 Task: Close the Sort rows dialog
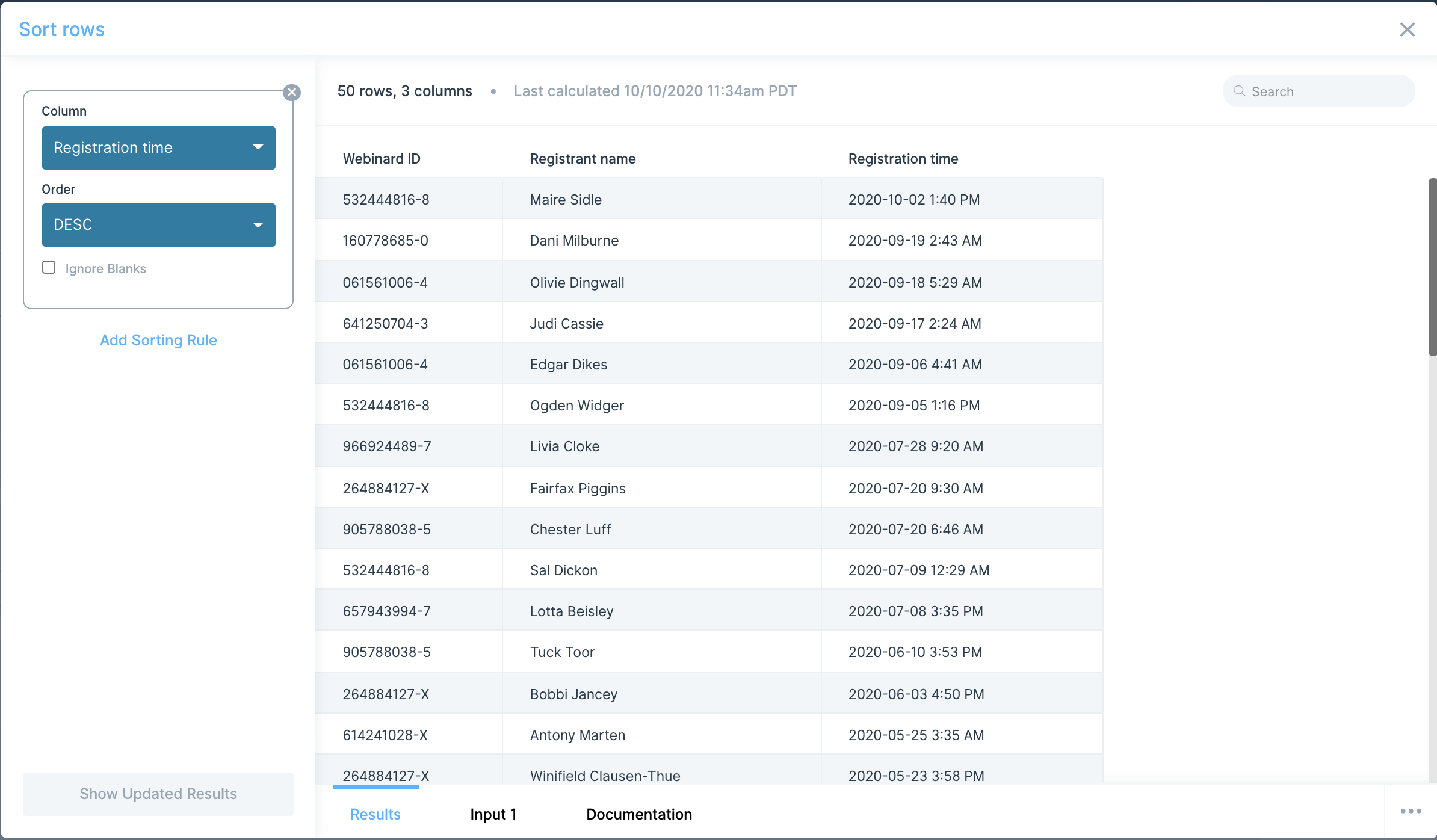(x=1407, y=29)
